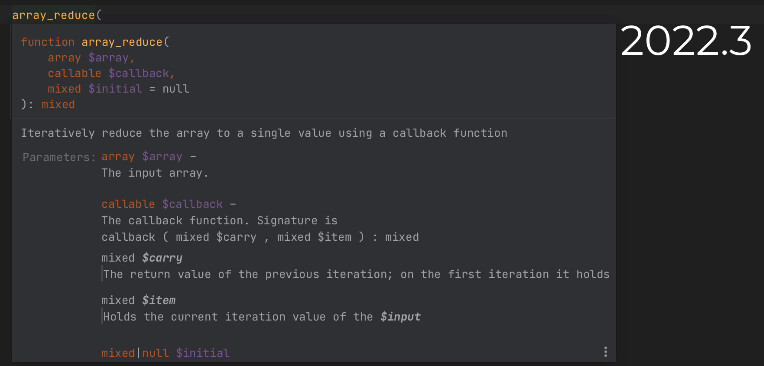Image resolution: width=764 pixels, height=366 pixels.
Task: Click the bold $input reference
Action: coord(400,317)
